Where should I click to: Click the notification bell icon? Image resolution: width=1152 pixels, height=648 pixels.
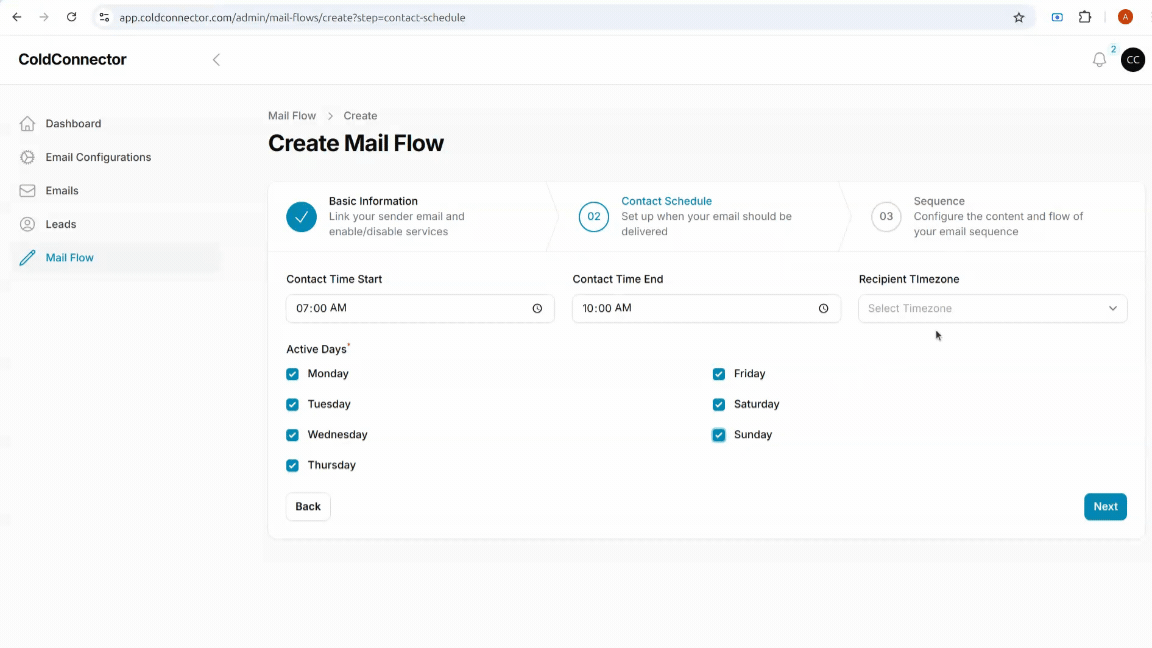[1099, 60]
